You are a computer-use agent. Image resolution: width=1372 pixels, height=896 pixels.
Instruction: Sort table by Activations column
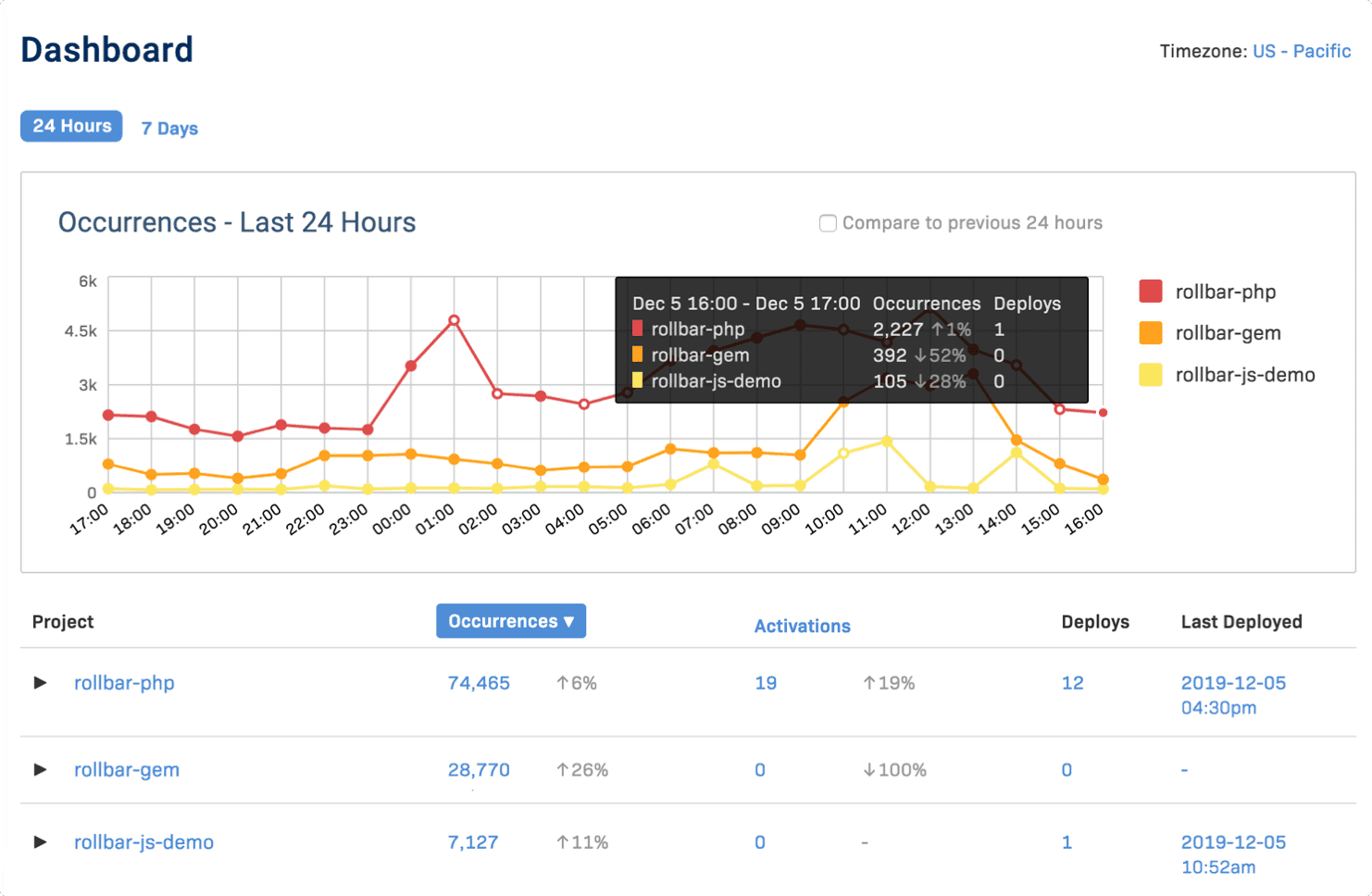click(802, 626)
